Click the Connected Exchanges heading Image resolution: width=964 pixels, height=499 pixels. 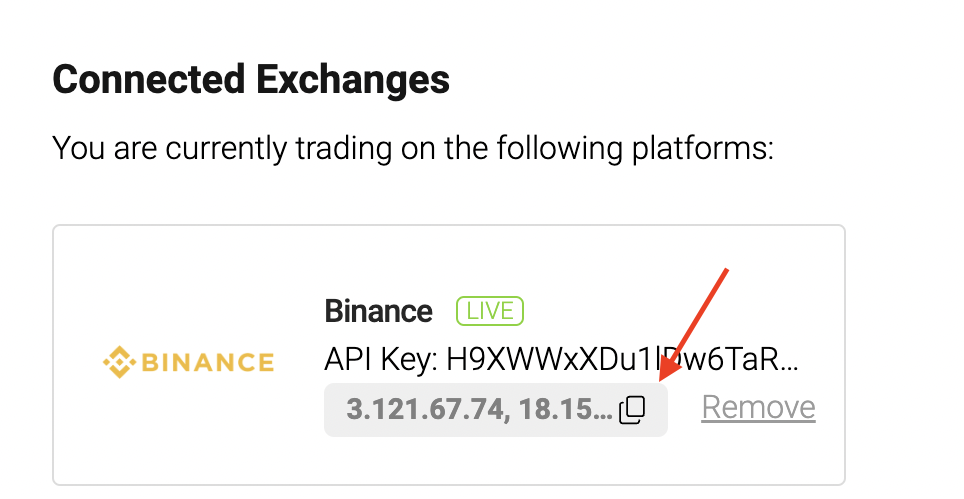[x=251, y=80]
